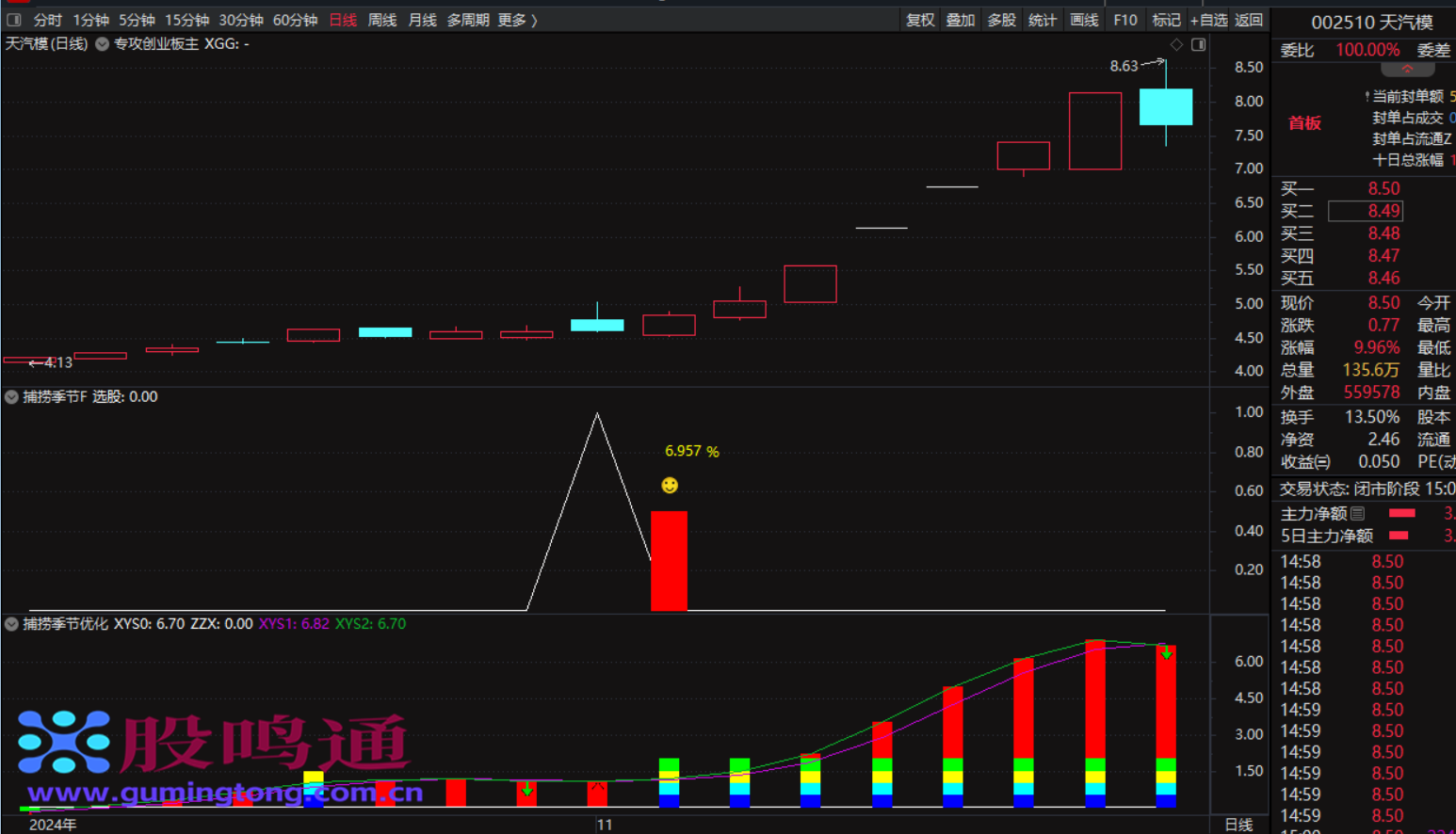Open 专攻创业板主 main indicator dropdown
The height and width of the screenshot is (834, 1456).
[102, 44]
